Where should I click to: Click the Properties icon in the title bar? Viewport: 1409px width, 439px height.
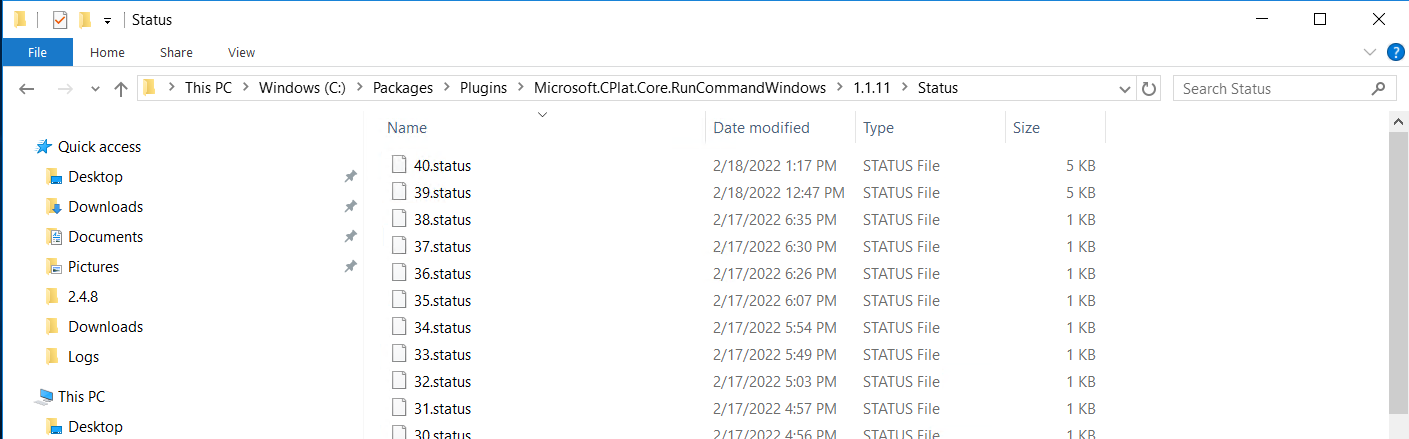coord(60,20)
